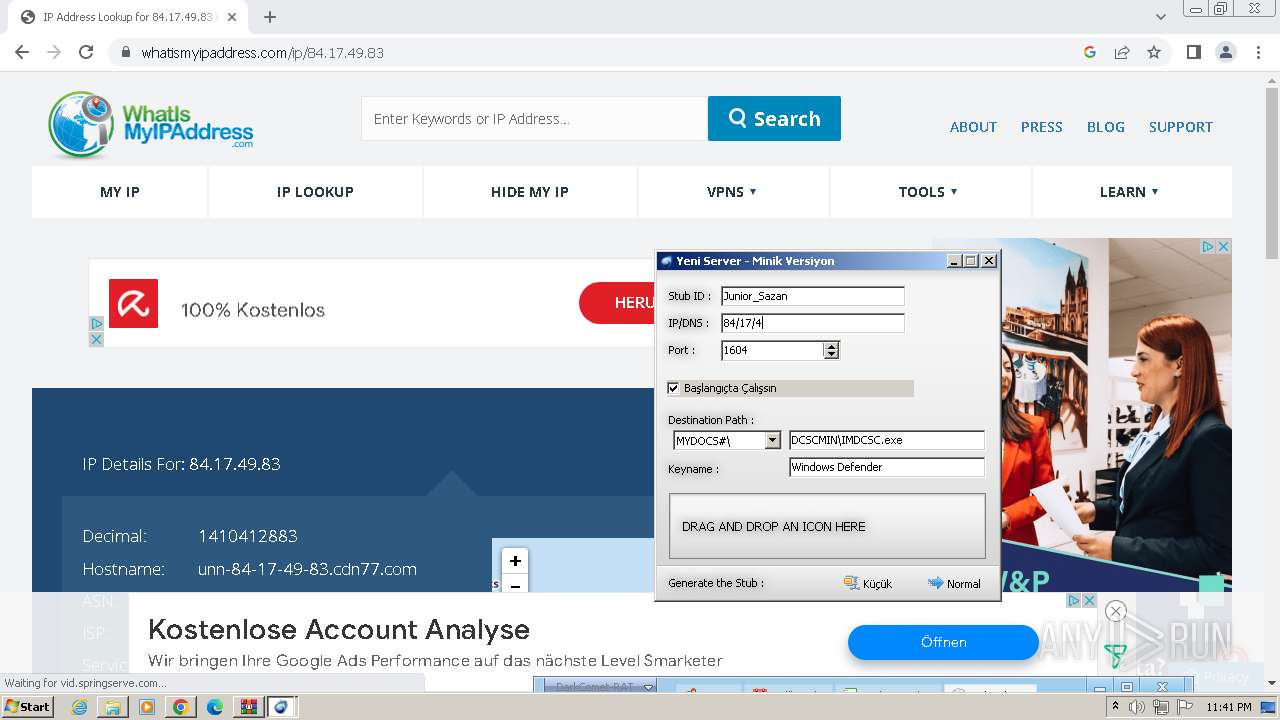Viewport: 1280px width, 720px height.
Task: Go back with browser back arrow
Action: click(x=22, y=52)
